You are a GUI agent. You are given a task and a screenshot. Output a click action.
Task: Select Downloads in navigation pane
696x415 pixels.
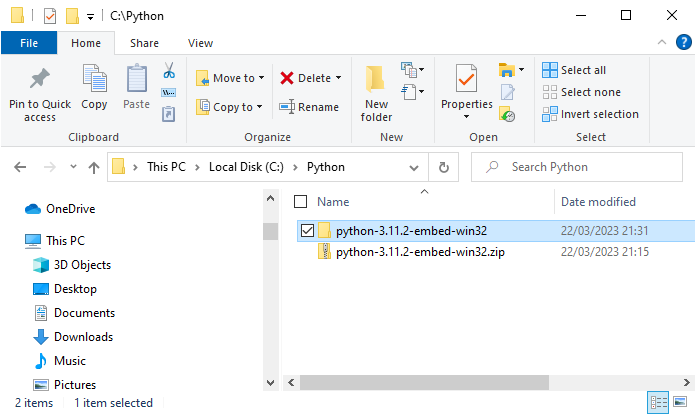click(x=83, y=337)
